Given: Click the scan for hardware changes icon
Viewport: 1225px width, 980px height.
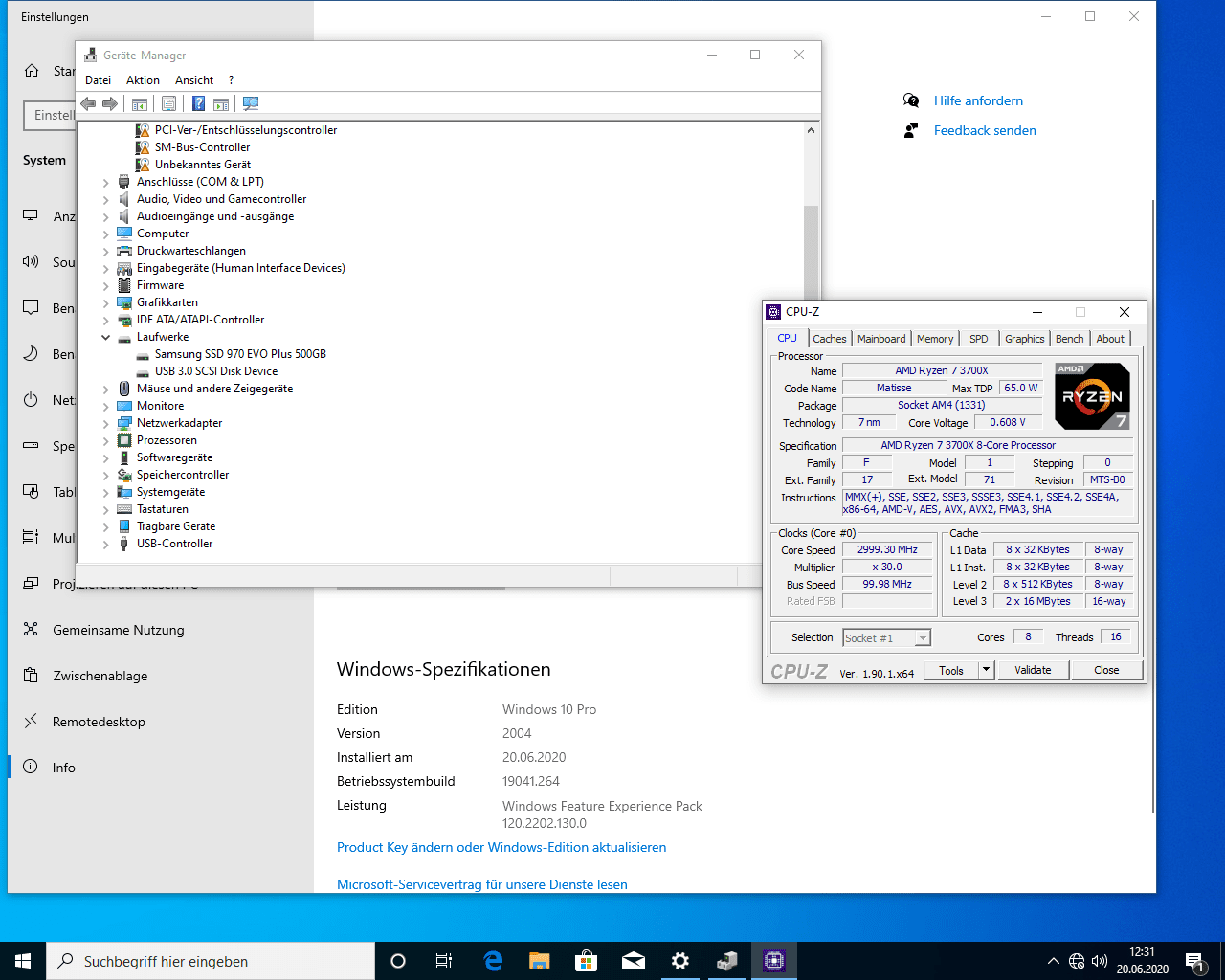Looking at the screenshot, I should point(251,103).
